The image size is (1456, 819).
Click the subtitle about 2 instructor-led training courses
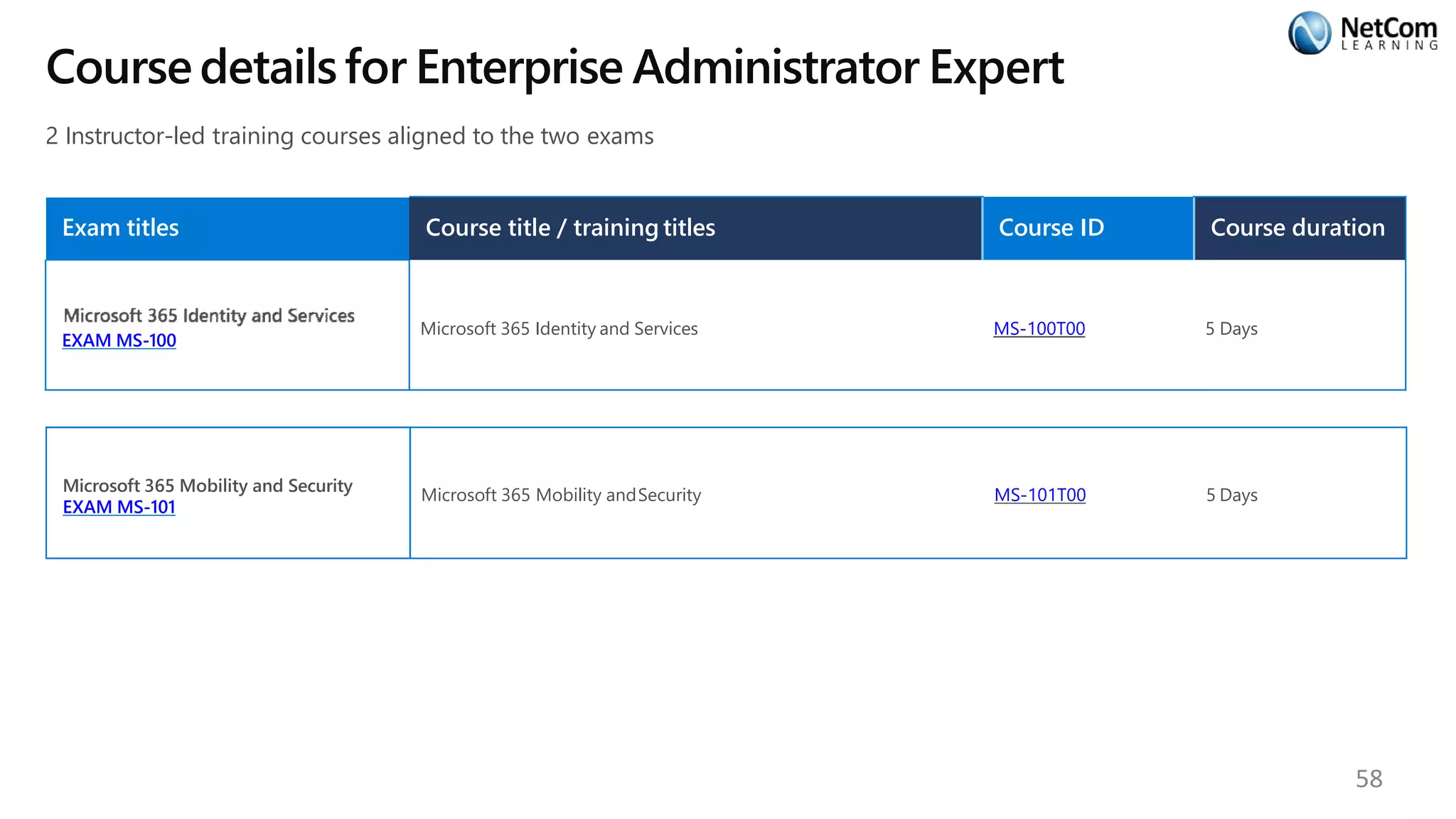pos(350,136)
